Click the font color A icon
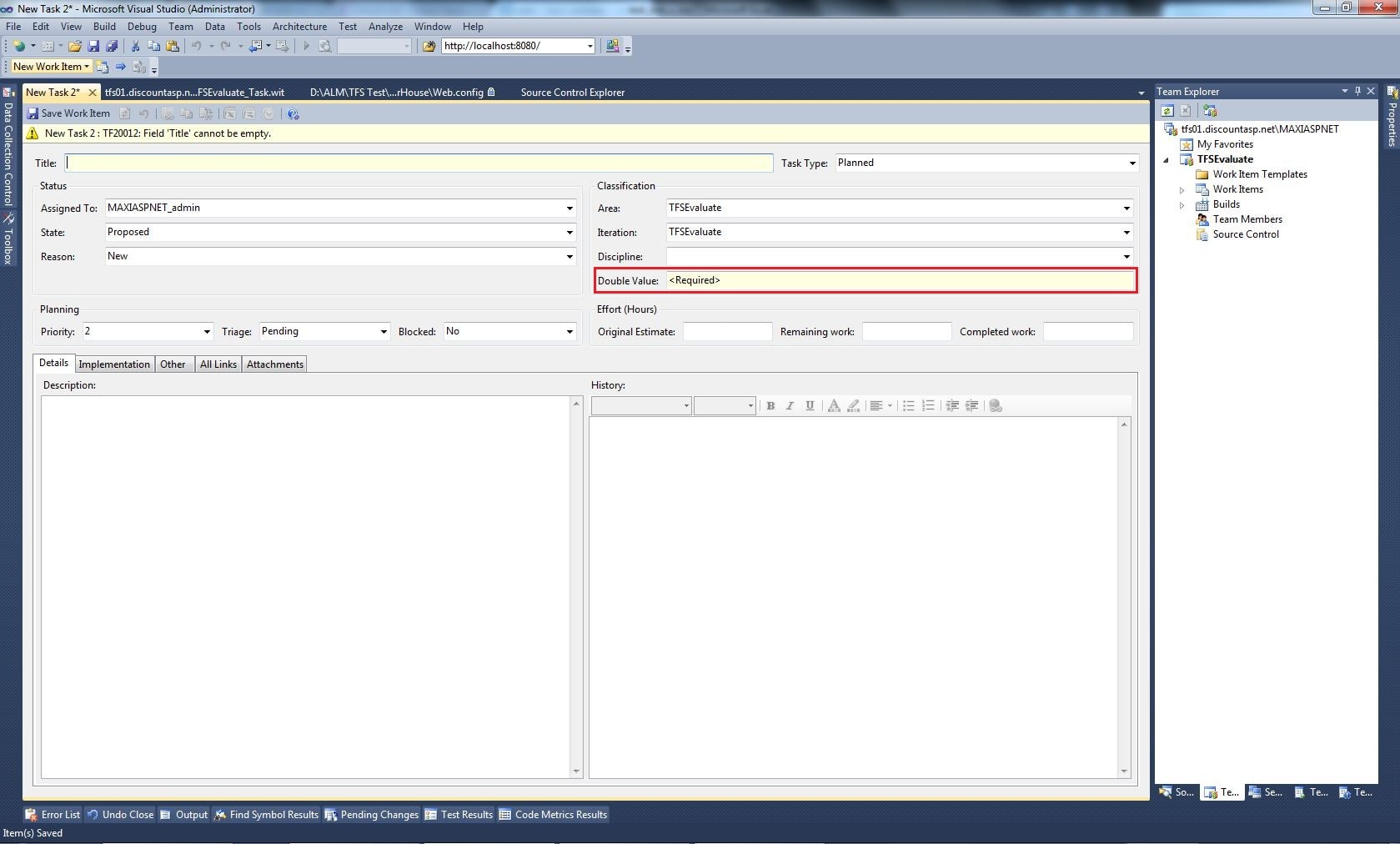The height and width of the screenshot is (844, 1400). coord(833,405)
